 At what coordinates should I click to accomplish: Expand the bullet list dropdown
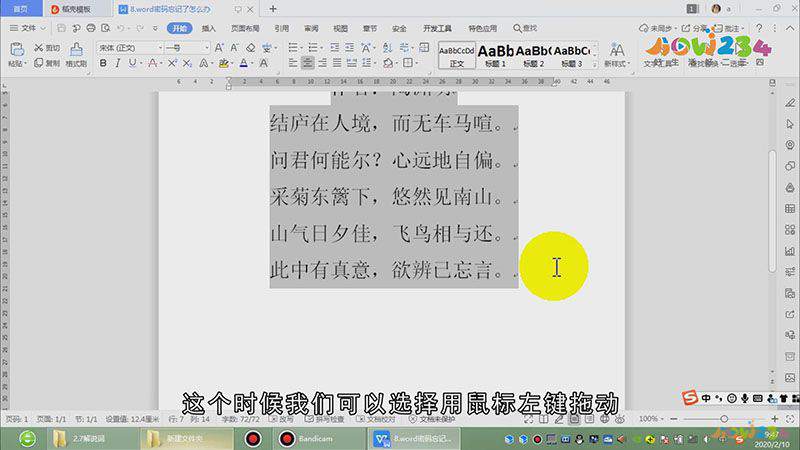(x=301, y=47)
